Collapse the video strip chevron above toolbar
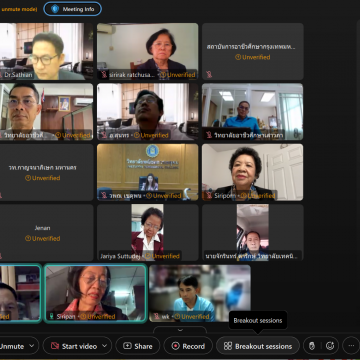The height and width of the screenshot is (360, 360). pyautogui.click(x=180, y=330)
